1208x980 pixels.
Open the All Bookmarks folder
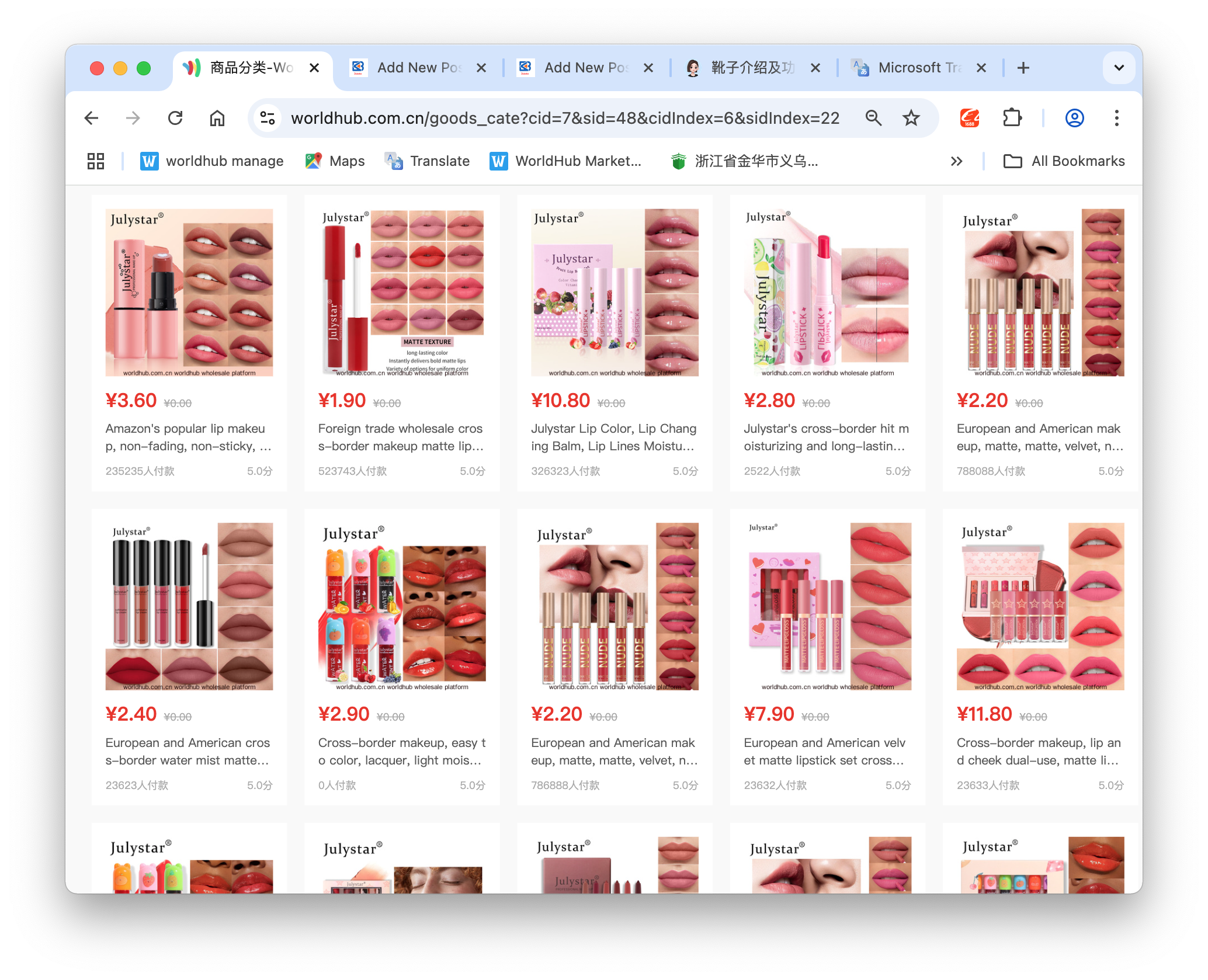(x=1064, y=161)
